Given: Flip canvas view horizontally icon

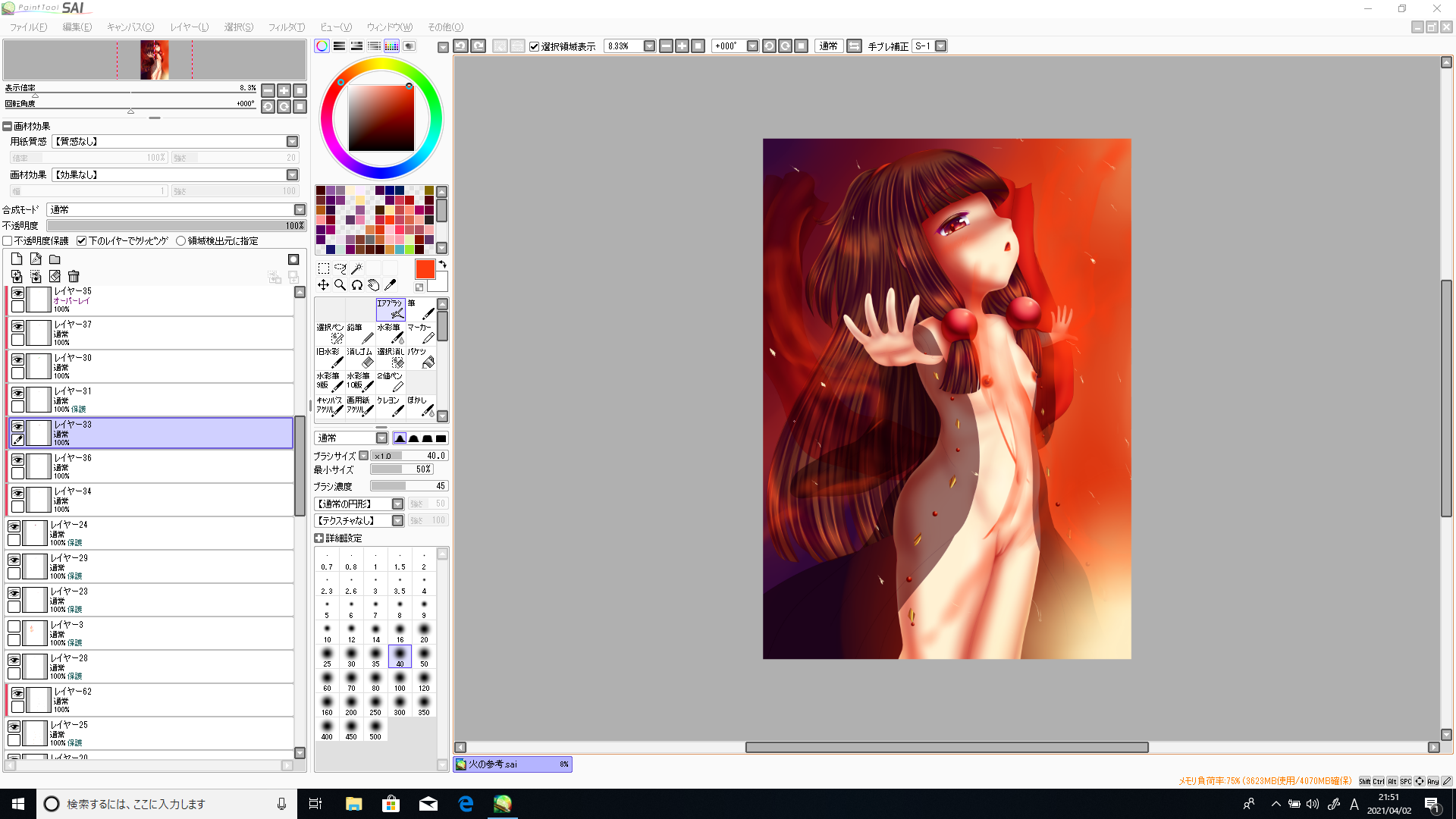Looking at the screenshot, I should [x=854, y=46].
